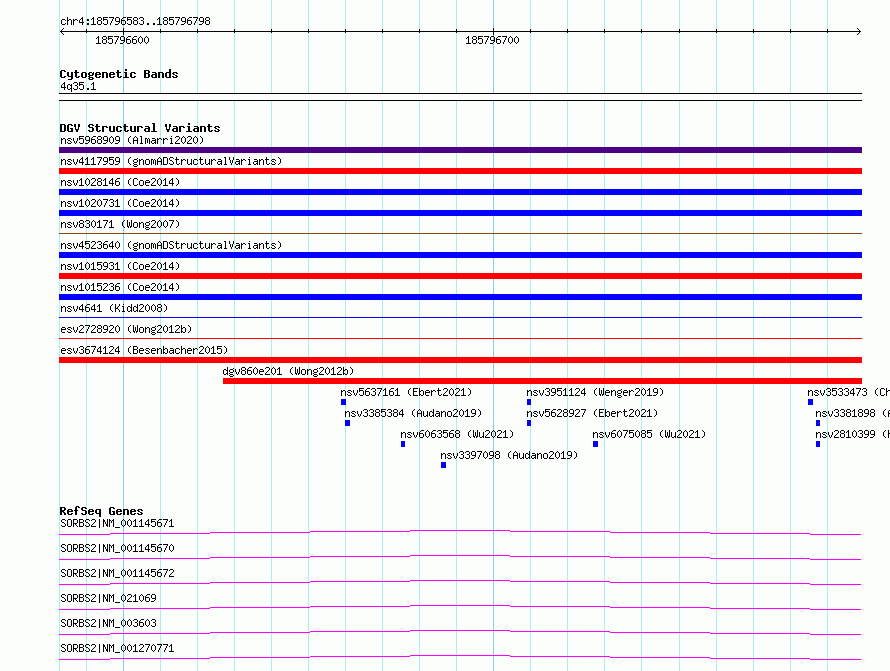
Task: Click the ruler's right arrow end
Action: [x=859, y=31]
